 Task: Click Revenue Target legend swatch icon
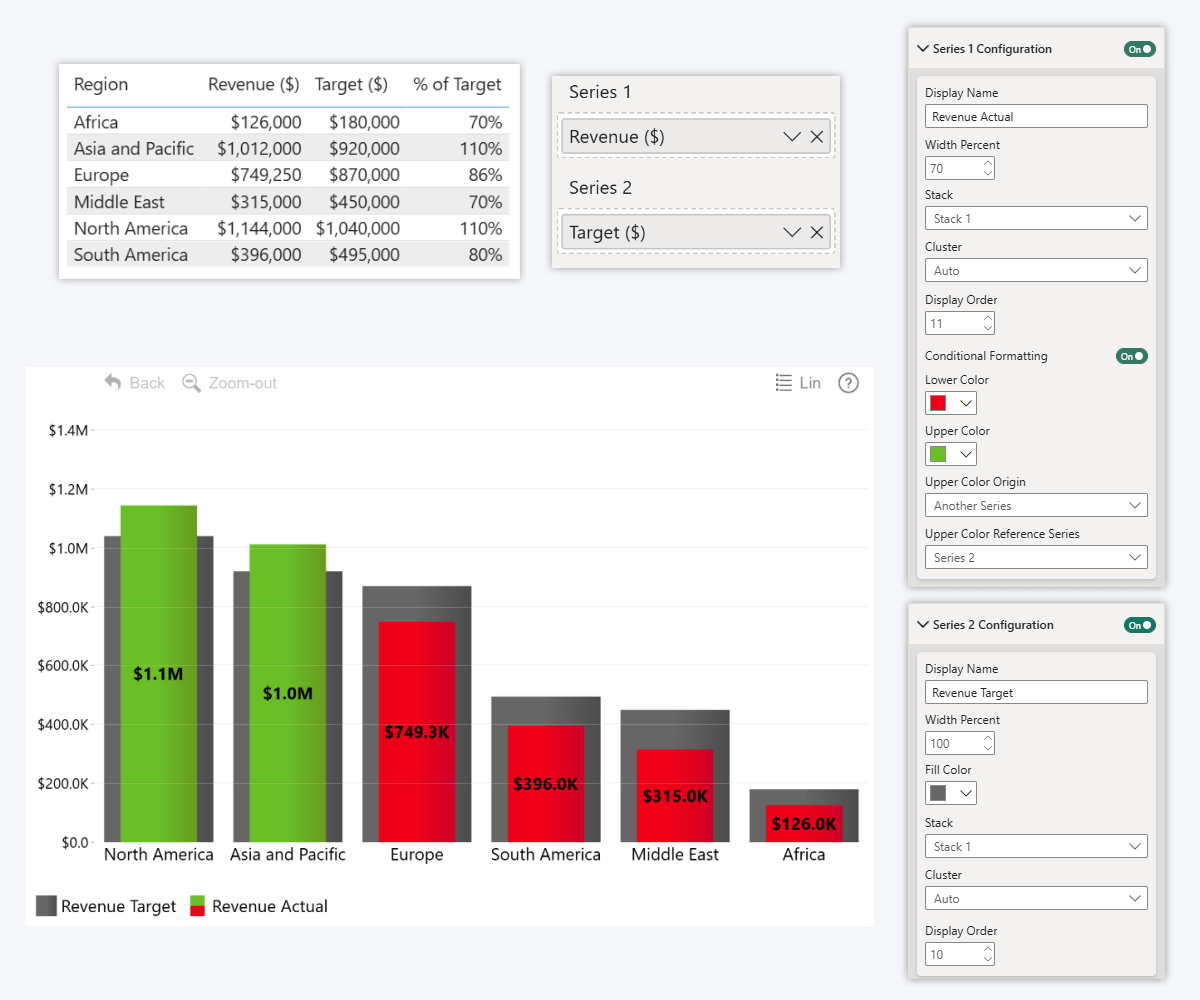click(x=46, y=906)
